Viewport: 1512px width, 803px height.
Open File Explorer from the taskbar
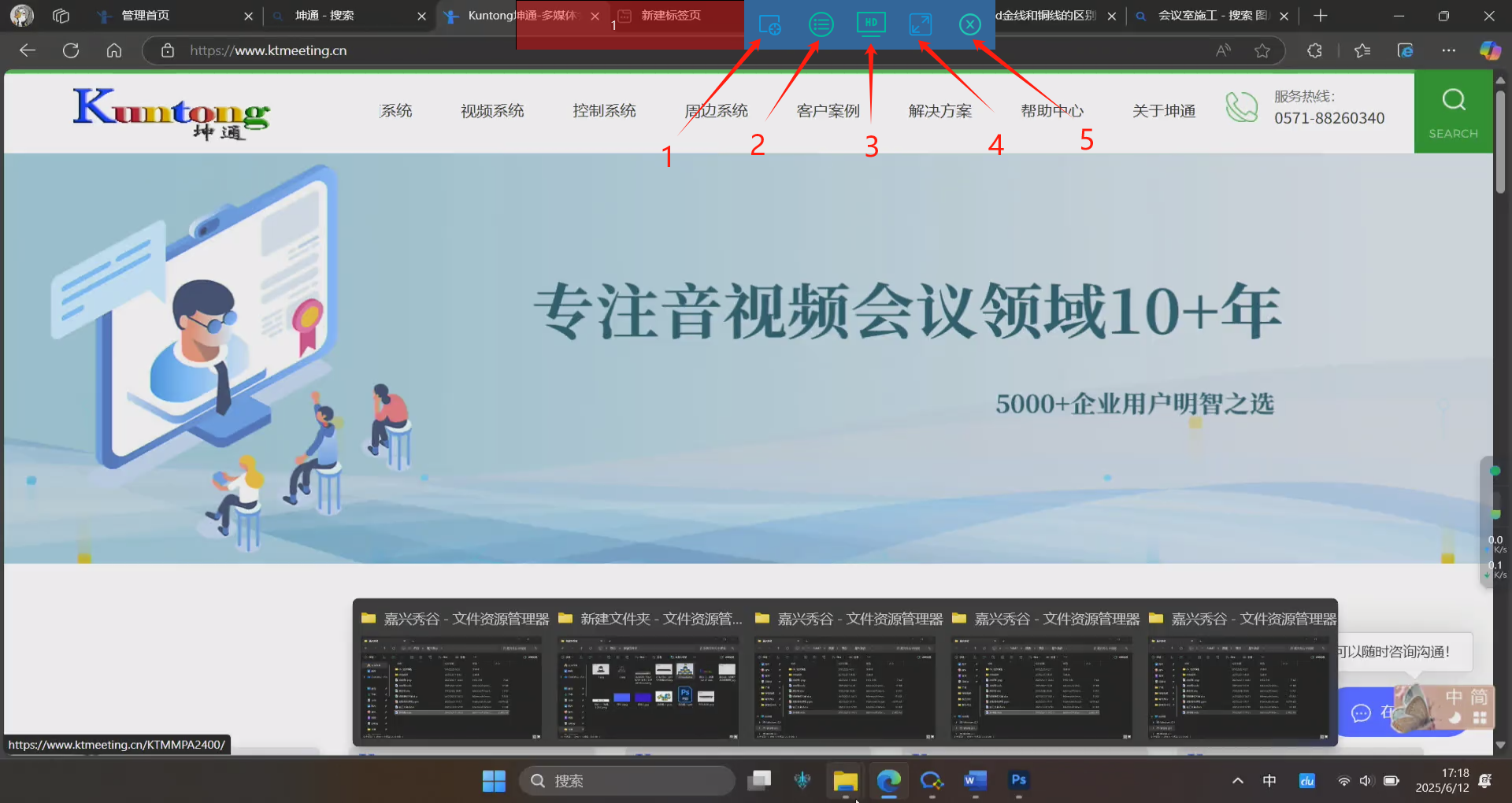click(x=846, y=781)
